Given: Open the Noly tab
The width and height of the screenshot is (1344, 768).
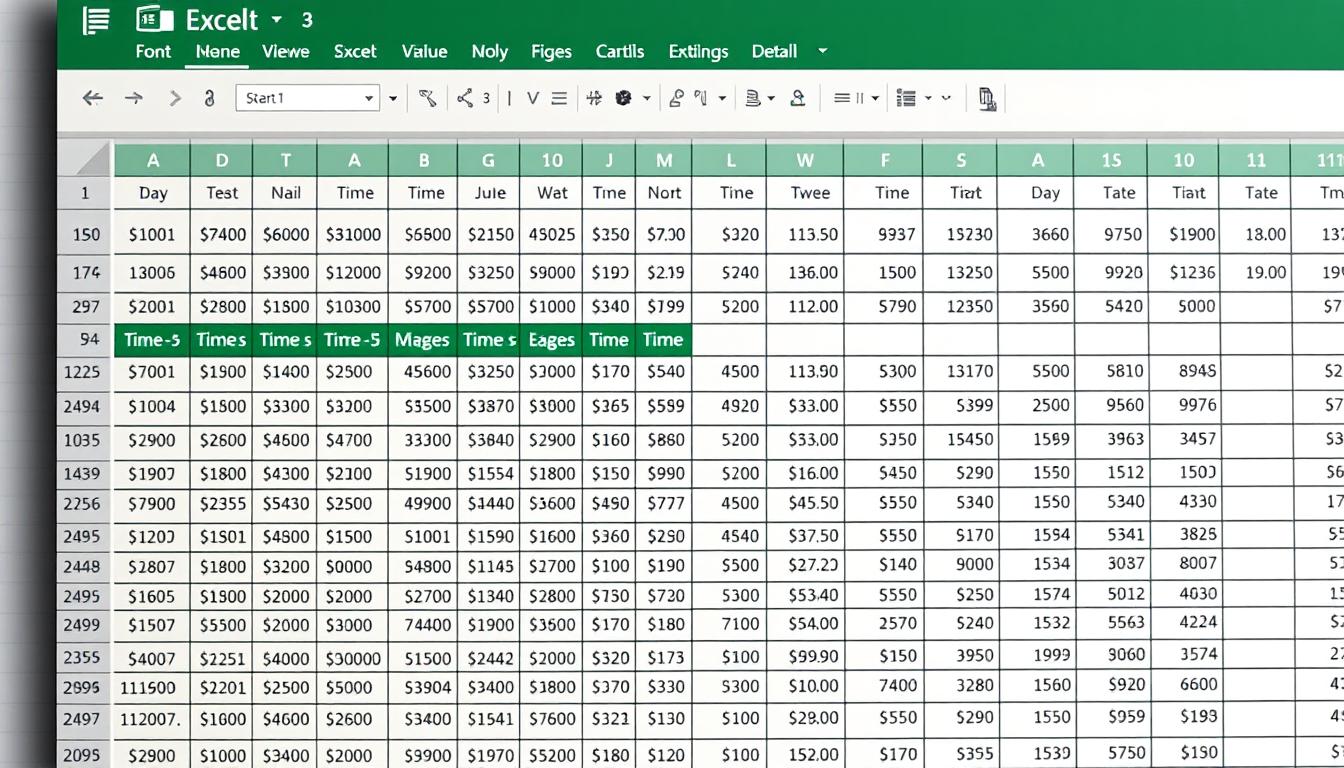Looking at the screenshot, I should [489, 51].
